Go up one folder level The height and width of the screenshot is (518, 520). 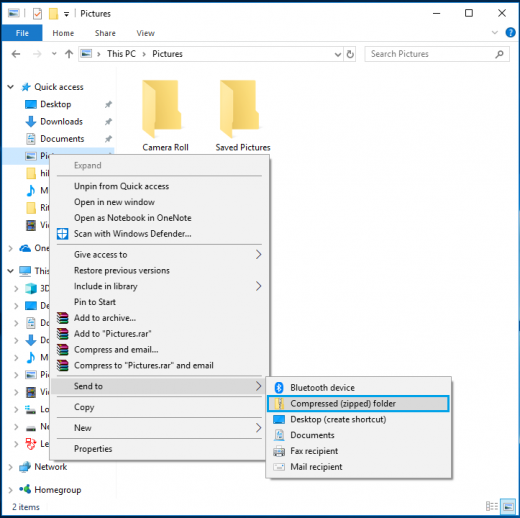[69, 54]
